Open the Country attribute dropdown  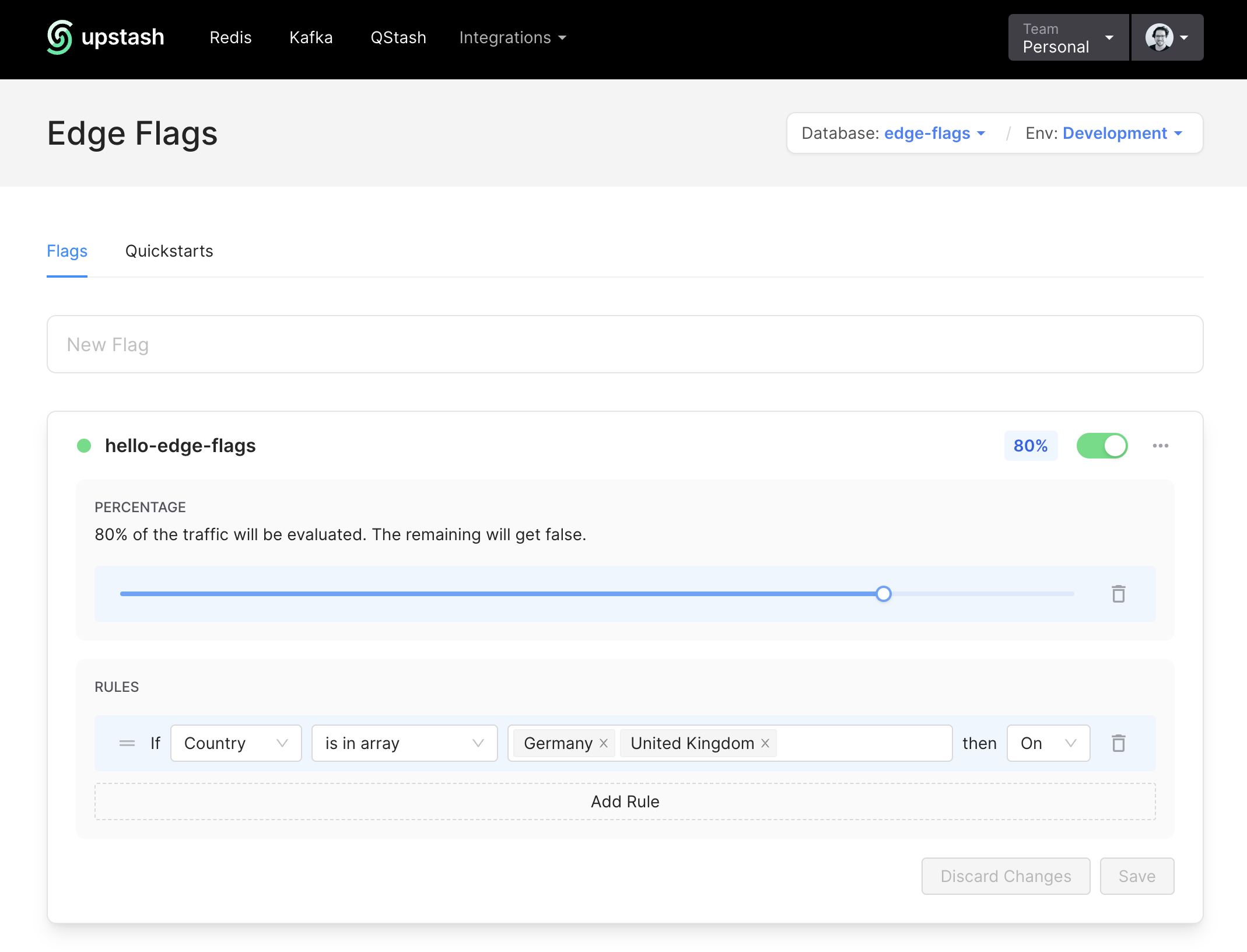pyautogui.click(x=236, y=743)
